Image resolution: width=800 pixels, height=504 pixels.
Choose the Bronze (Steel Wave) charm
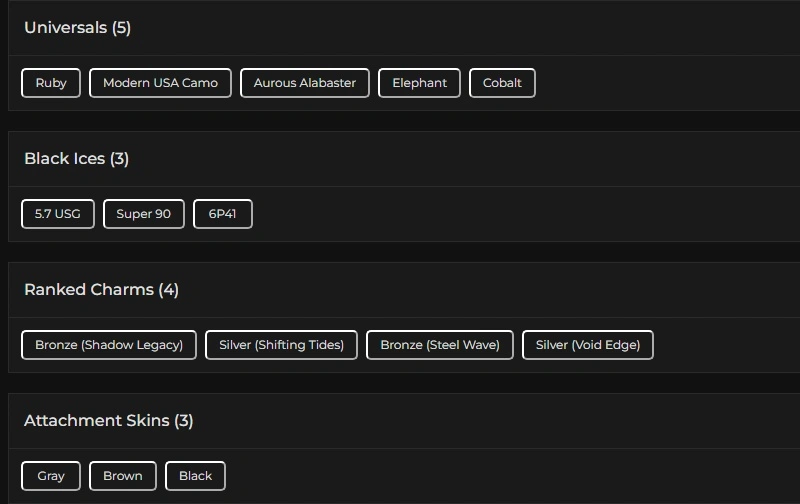[440, 345]
